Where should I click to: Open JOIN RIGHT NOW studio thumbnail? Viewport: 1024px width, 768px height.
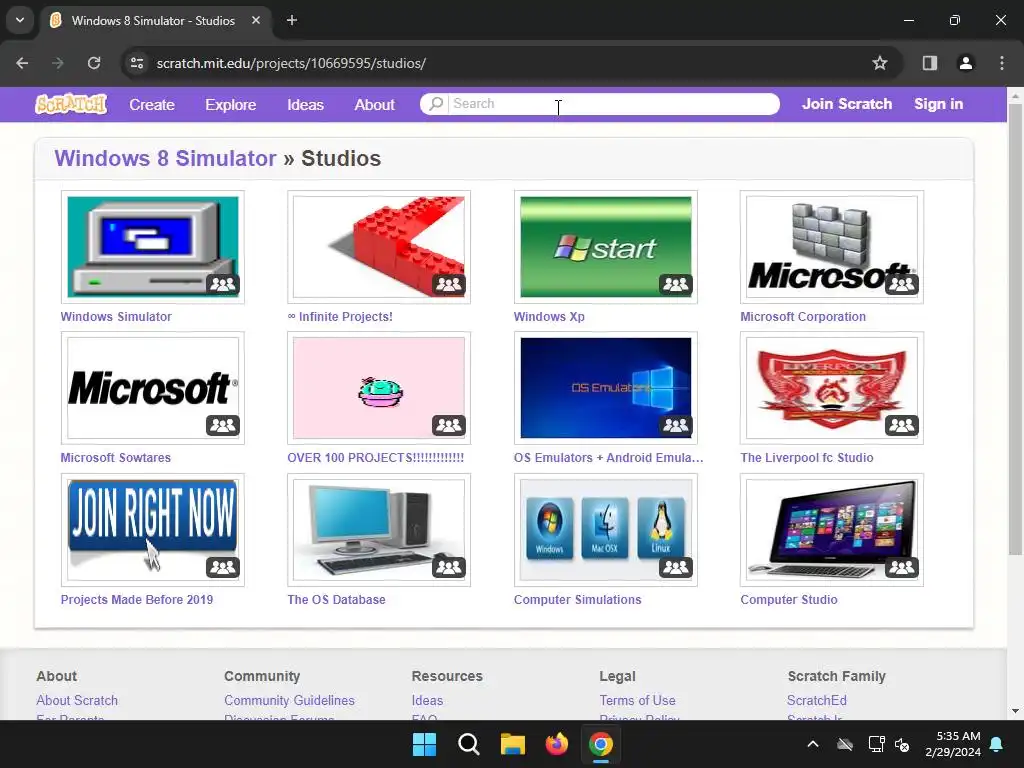153,530
